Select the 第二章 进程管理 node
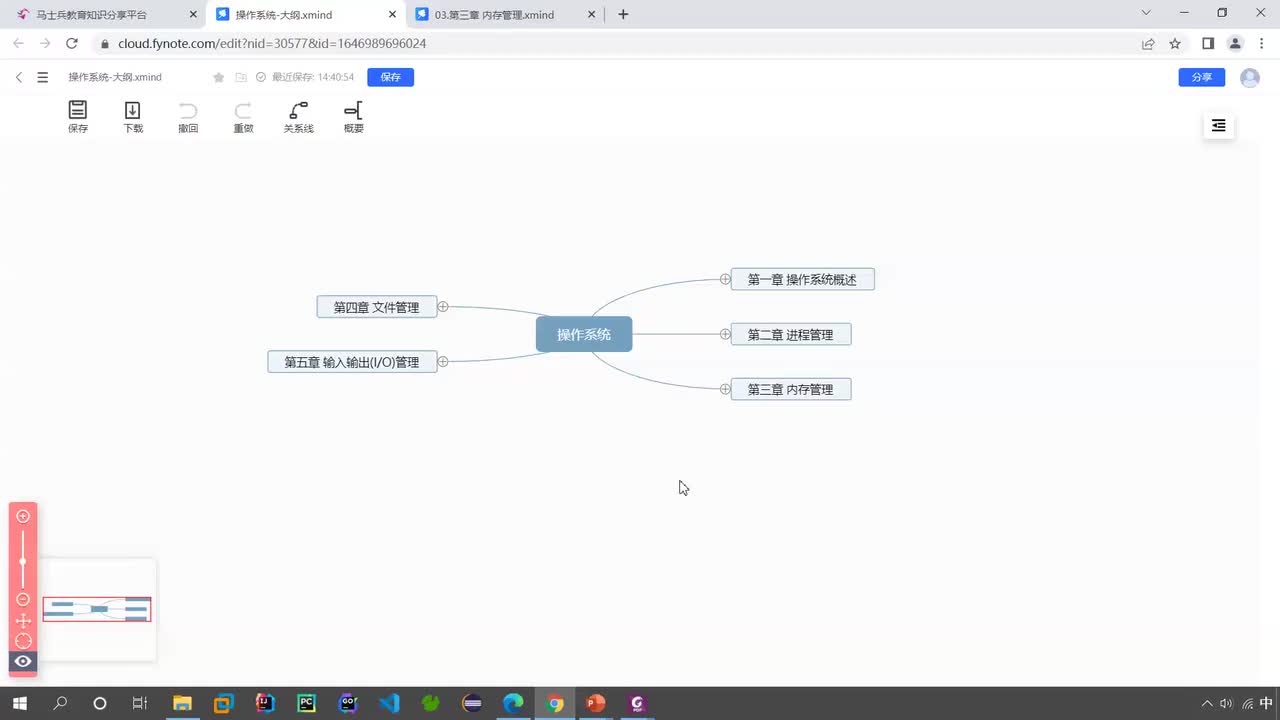 pos(791,334)
